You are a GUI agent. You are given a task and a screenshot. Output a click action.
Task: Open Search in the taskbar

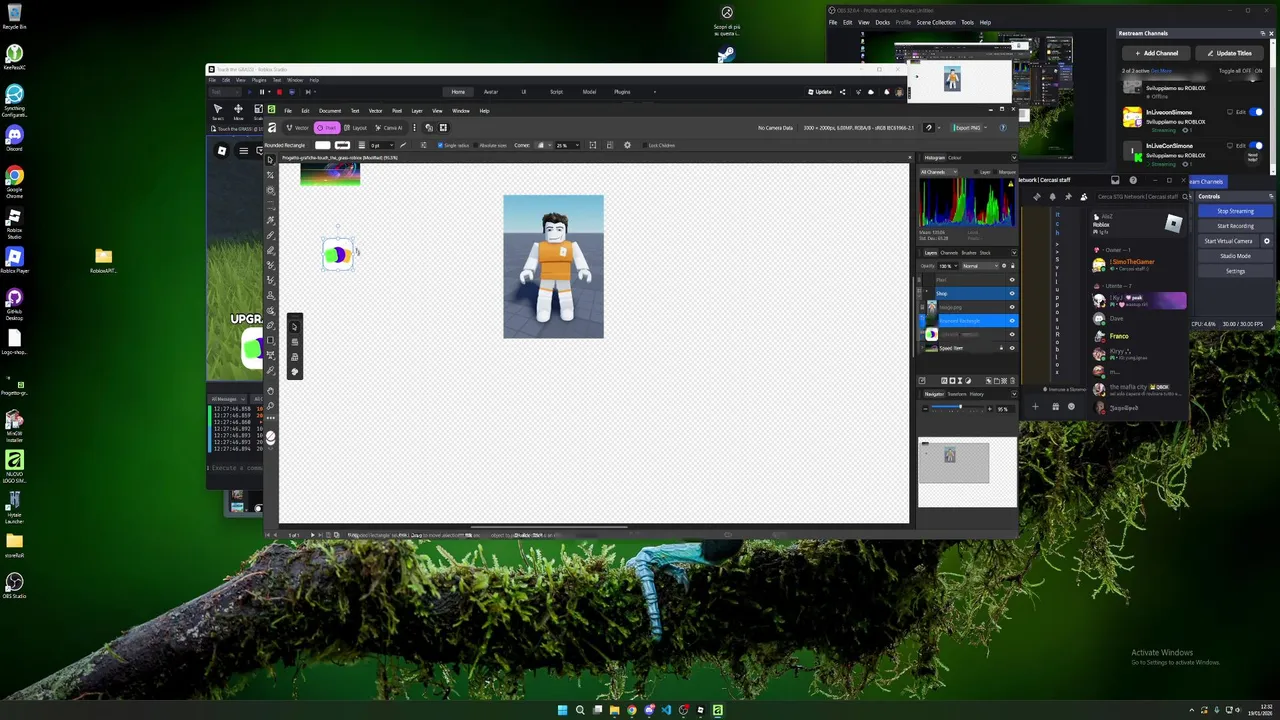click(580, 710)
